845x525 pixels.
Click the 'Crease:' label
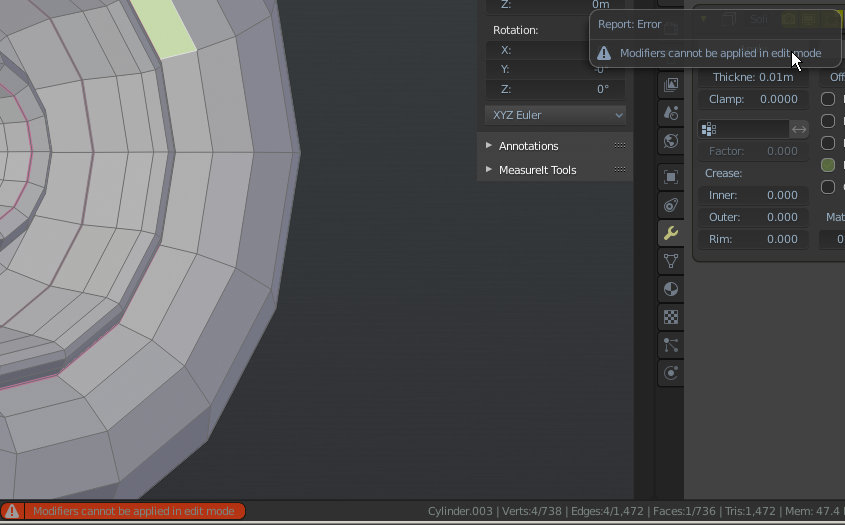723,173
